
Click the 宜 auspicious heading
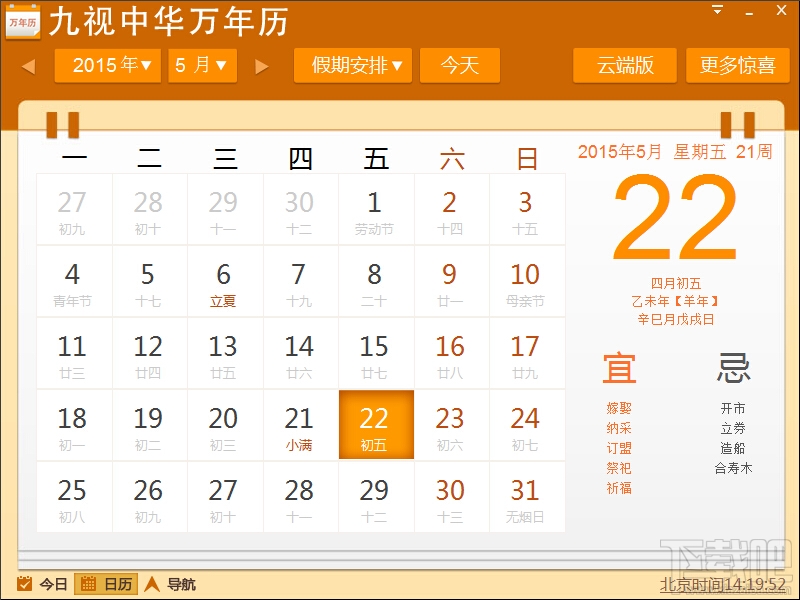coord(619,367)
